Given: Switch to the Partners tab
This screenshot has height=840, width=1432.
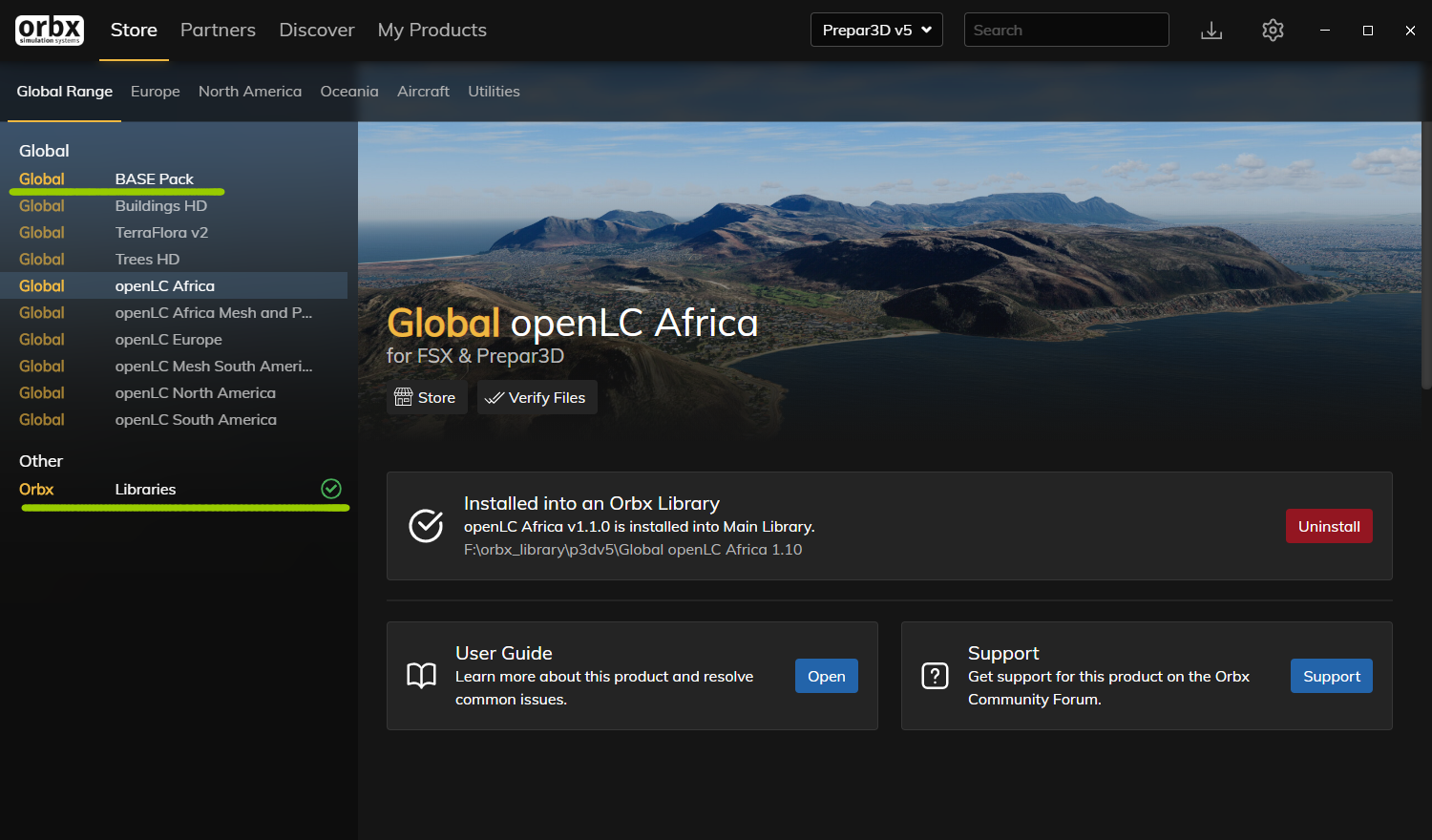Looking at the screenshot, I should click(218, 30).
